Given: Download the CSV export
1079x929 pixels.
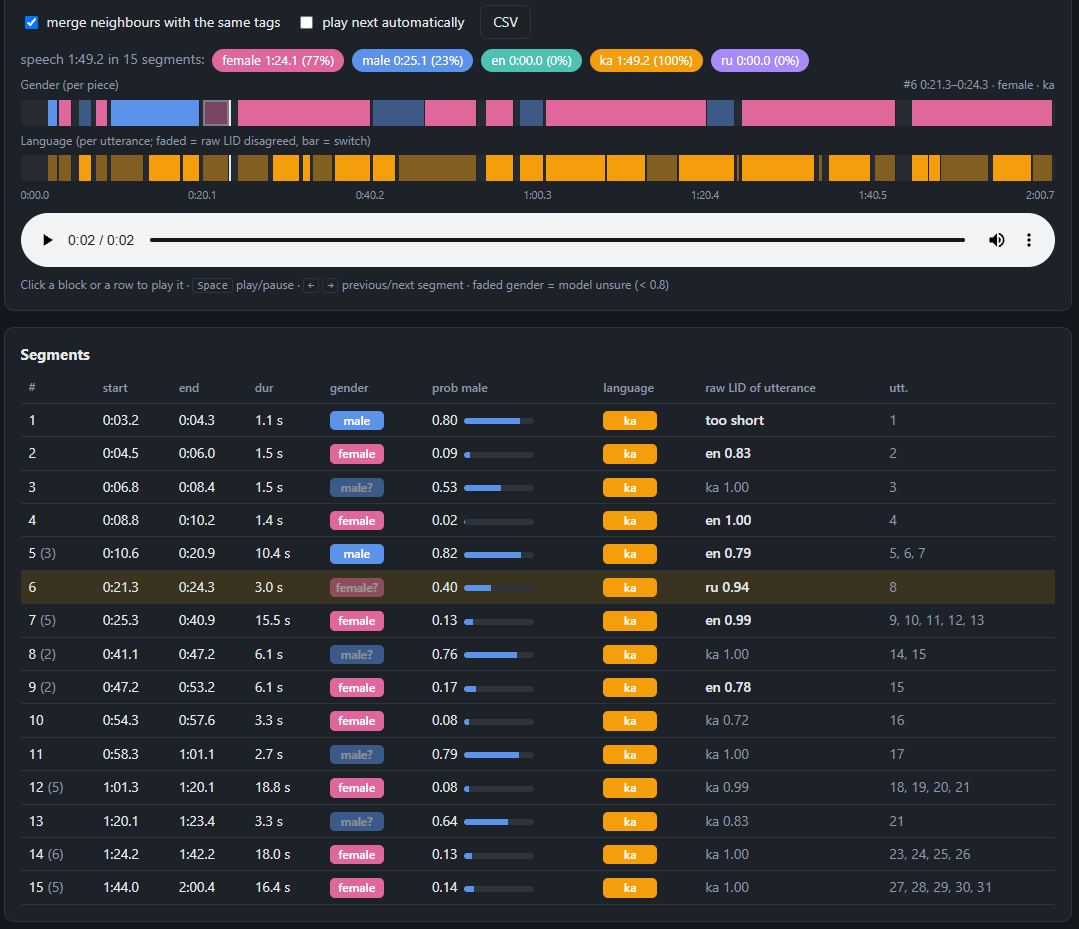Looking at the screenshot, I should pyautogui.click(x=505, y=22).
